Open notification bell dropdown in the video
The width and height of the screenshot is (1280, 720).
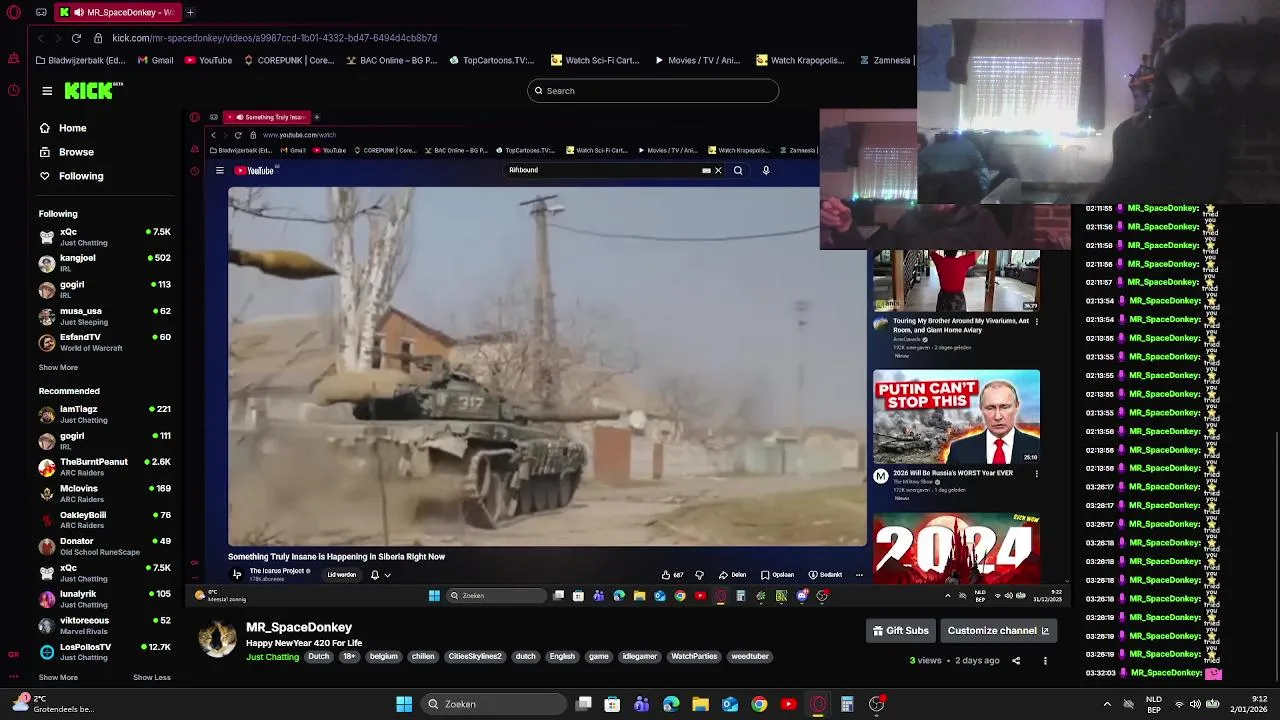point(380,575)
